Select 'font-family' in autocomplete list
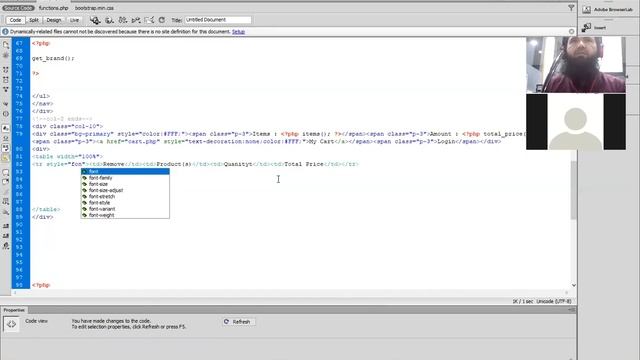 [125, 178]
